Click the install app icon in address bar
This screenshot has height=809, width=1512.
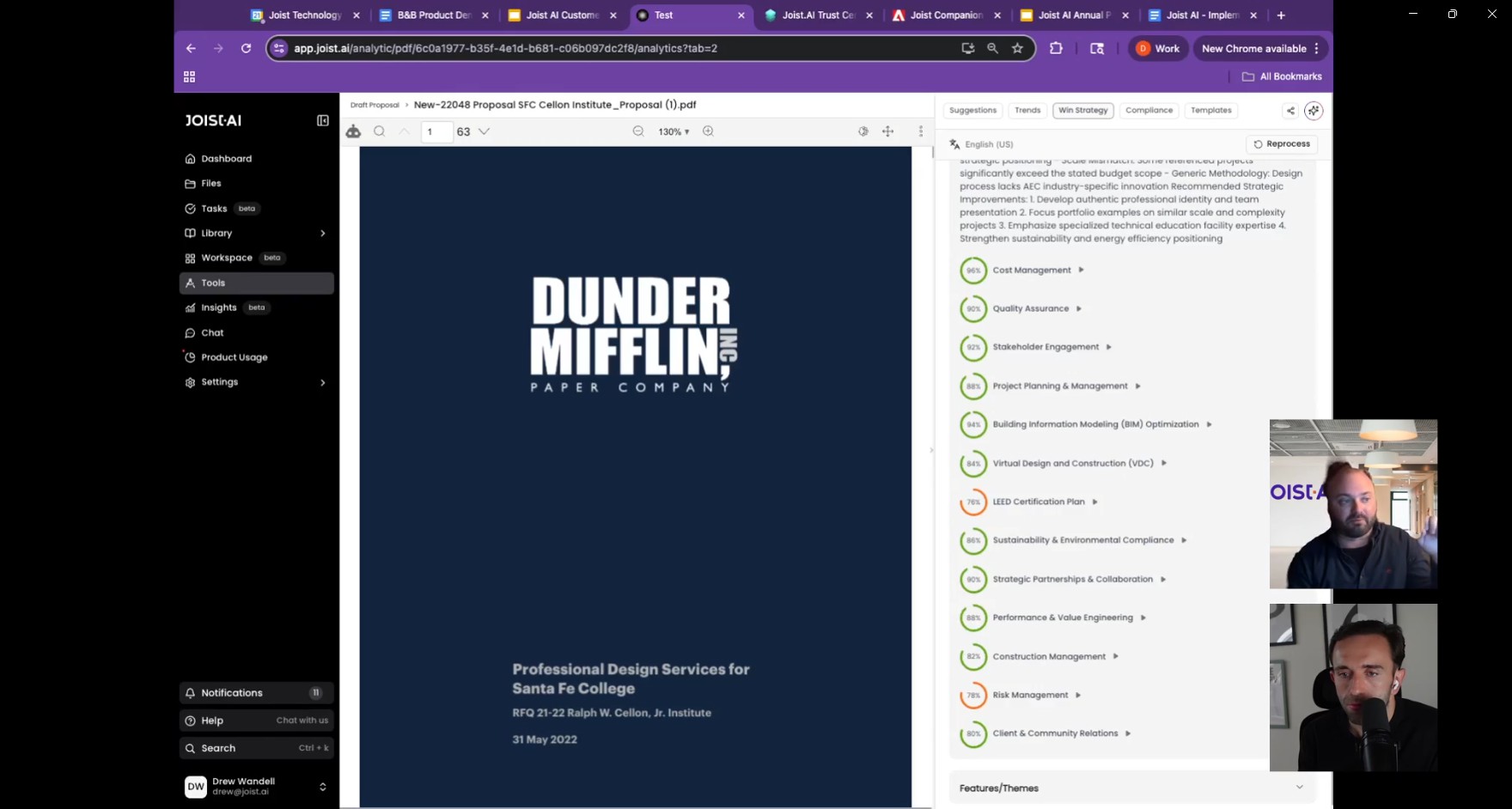968,49
